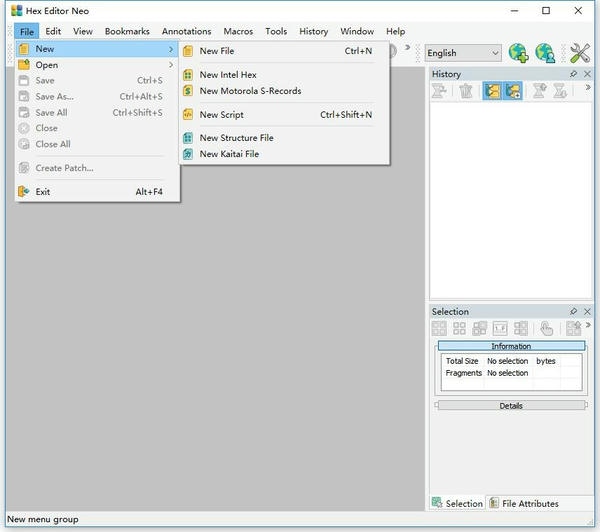Click the empty squares selection icon

tap(459, 328)
